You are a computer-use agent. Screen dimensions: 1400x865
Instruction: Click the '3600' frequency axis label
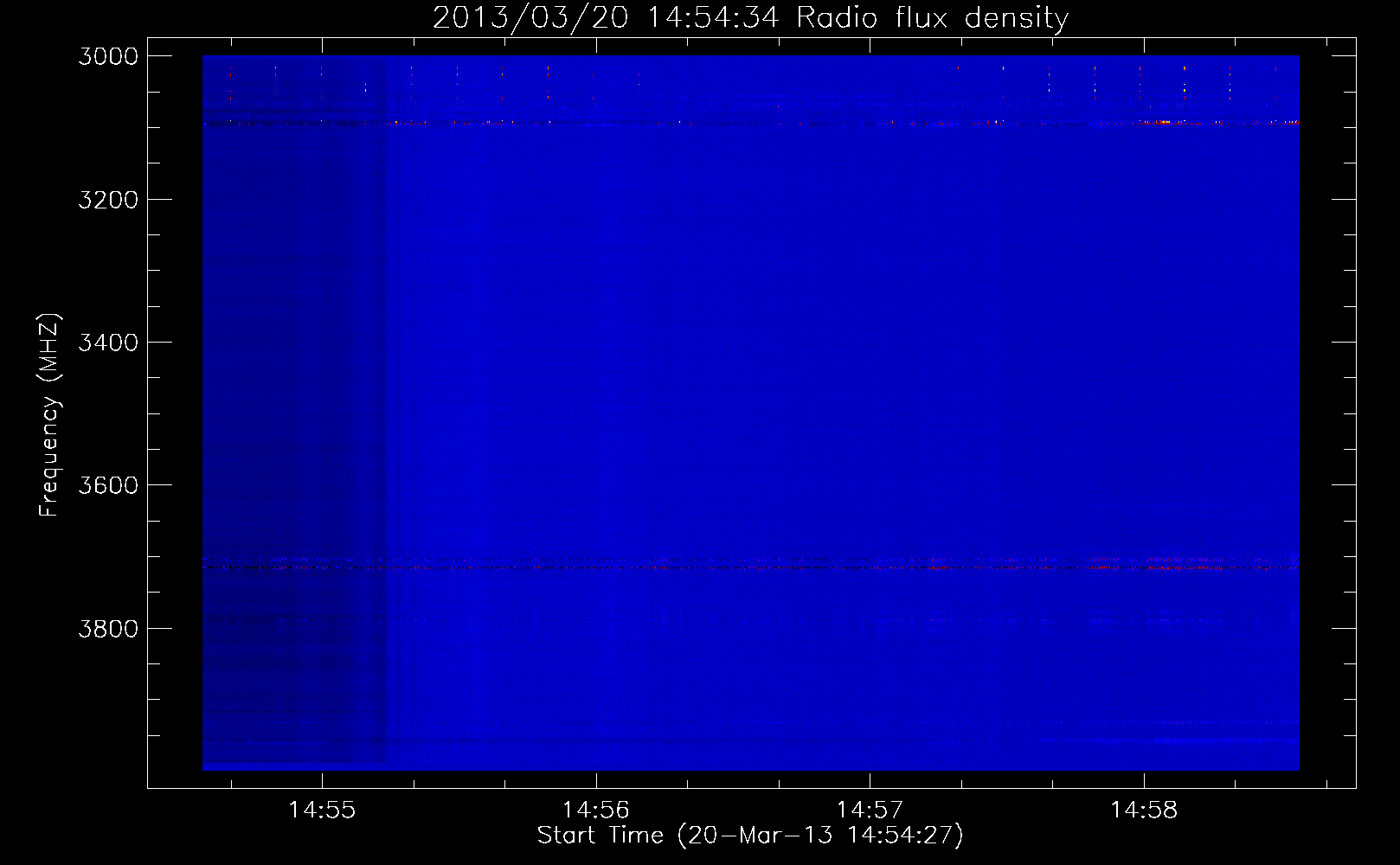point(108,485)
